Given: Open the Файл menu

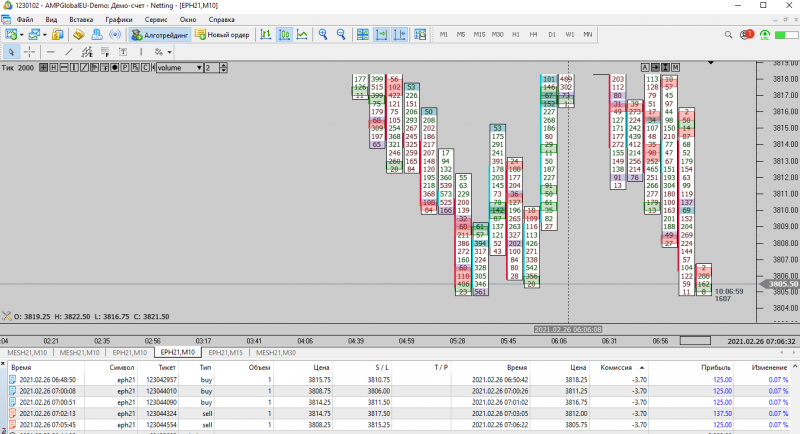Looking at the screenshot, I should 24,19.
